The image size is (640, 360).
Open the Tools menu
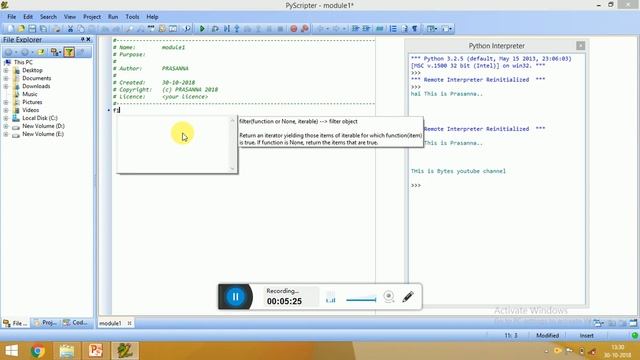pyautogui.click(x=132, y=17)
